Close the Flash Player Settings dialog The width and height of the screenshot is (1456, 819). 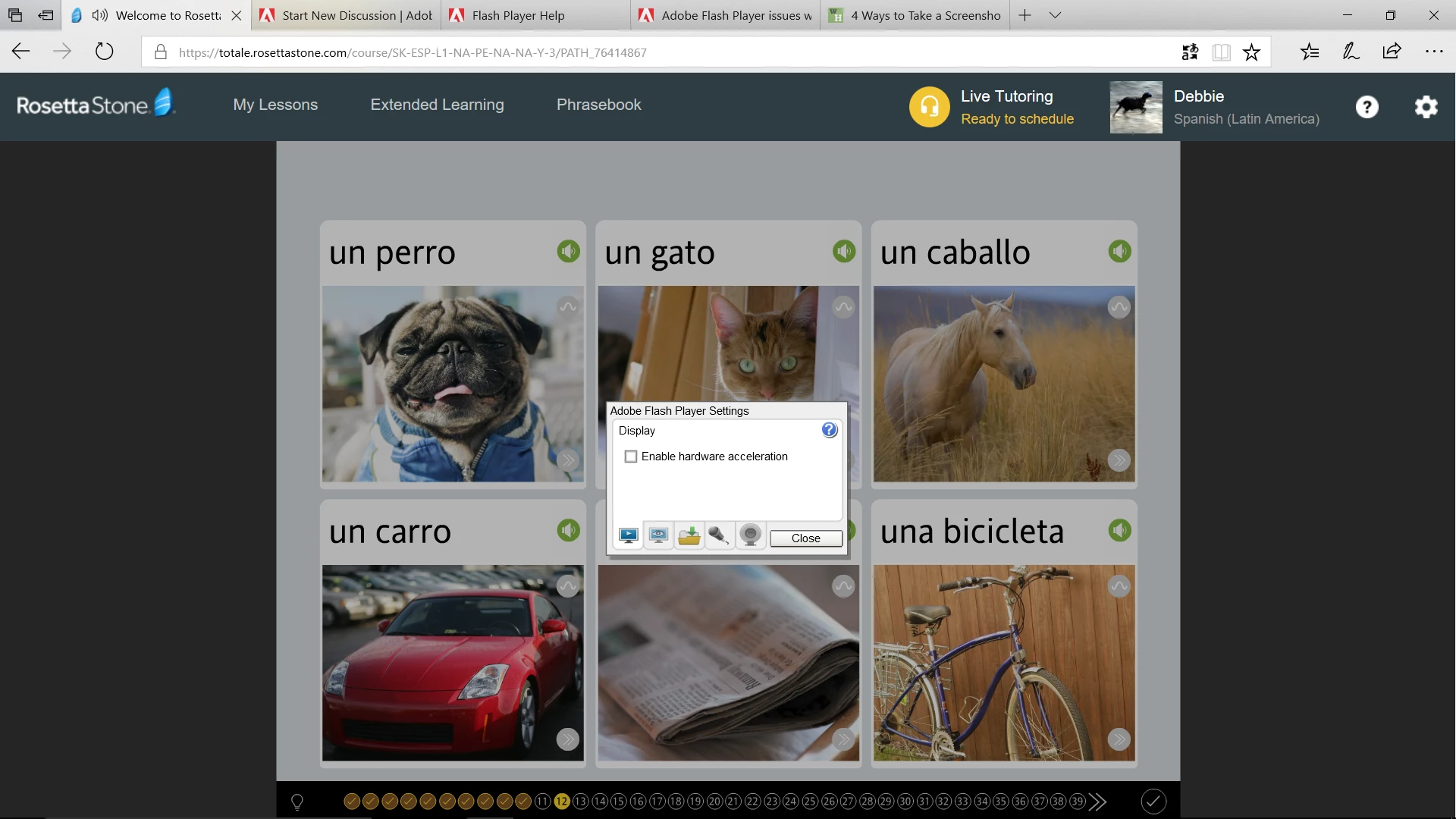[x=805, y=538]
